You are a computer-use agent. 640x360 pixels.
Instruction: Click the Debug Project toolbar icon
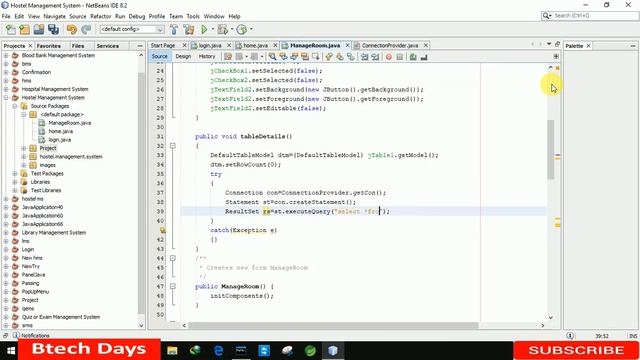(222, 29)
